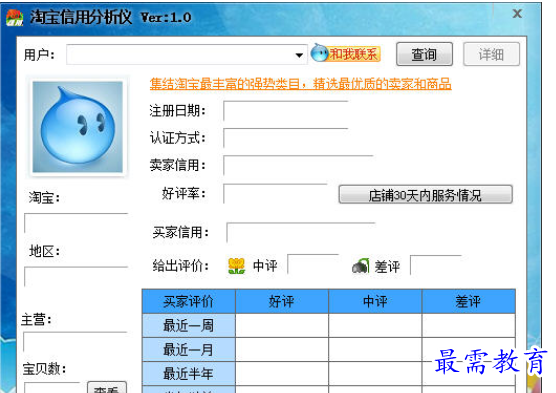The width and height of the screenshot is (556, 393).
Task: Click the 中评 count field under 给出评价
Action: pos(313,265)
